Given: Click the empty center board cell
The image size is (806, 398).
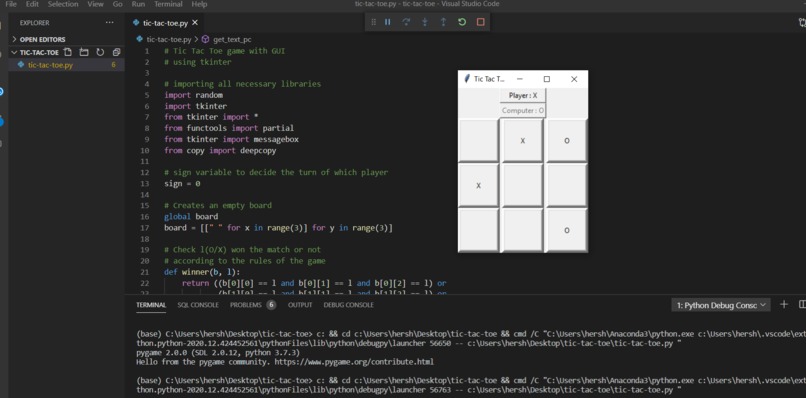Looking at the screenshot, I should tap(523, 185).
